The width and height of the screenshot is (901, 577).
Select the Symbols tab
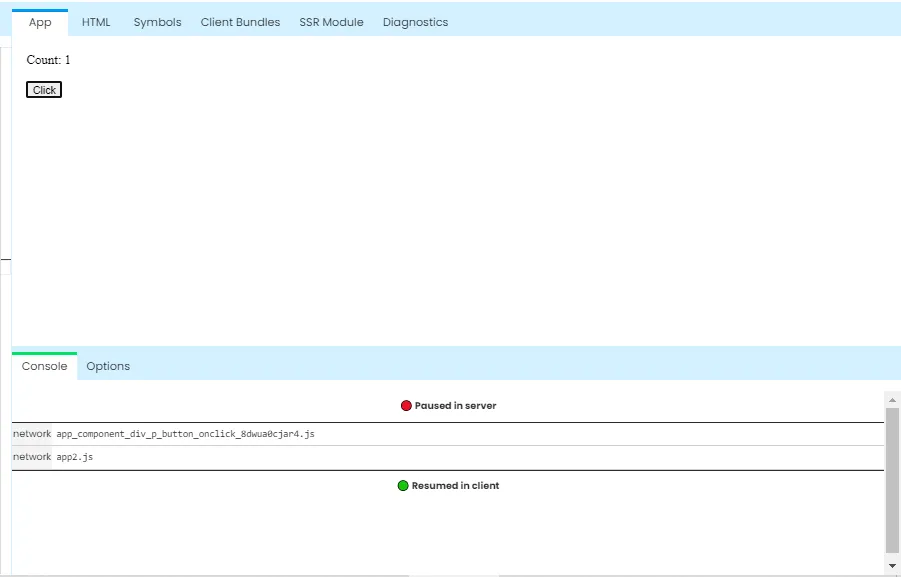pos(157,22)
